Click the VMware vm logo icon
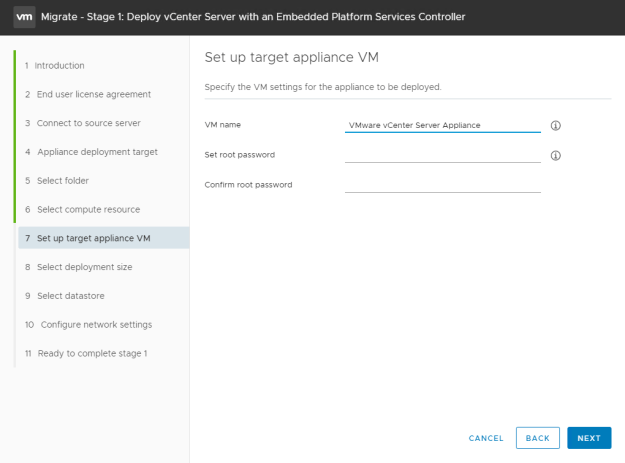Viewport: 625px width, 463px height. click(x=24, y=17)
